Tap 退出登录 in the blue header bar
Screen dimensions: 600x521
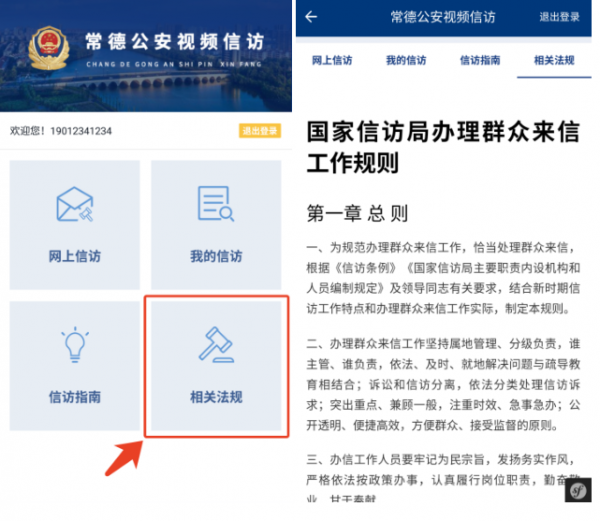tap(559, 17)
